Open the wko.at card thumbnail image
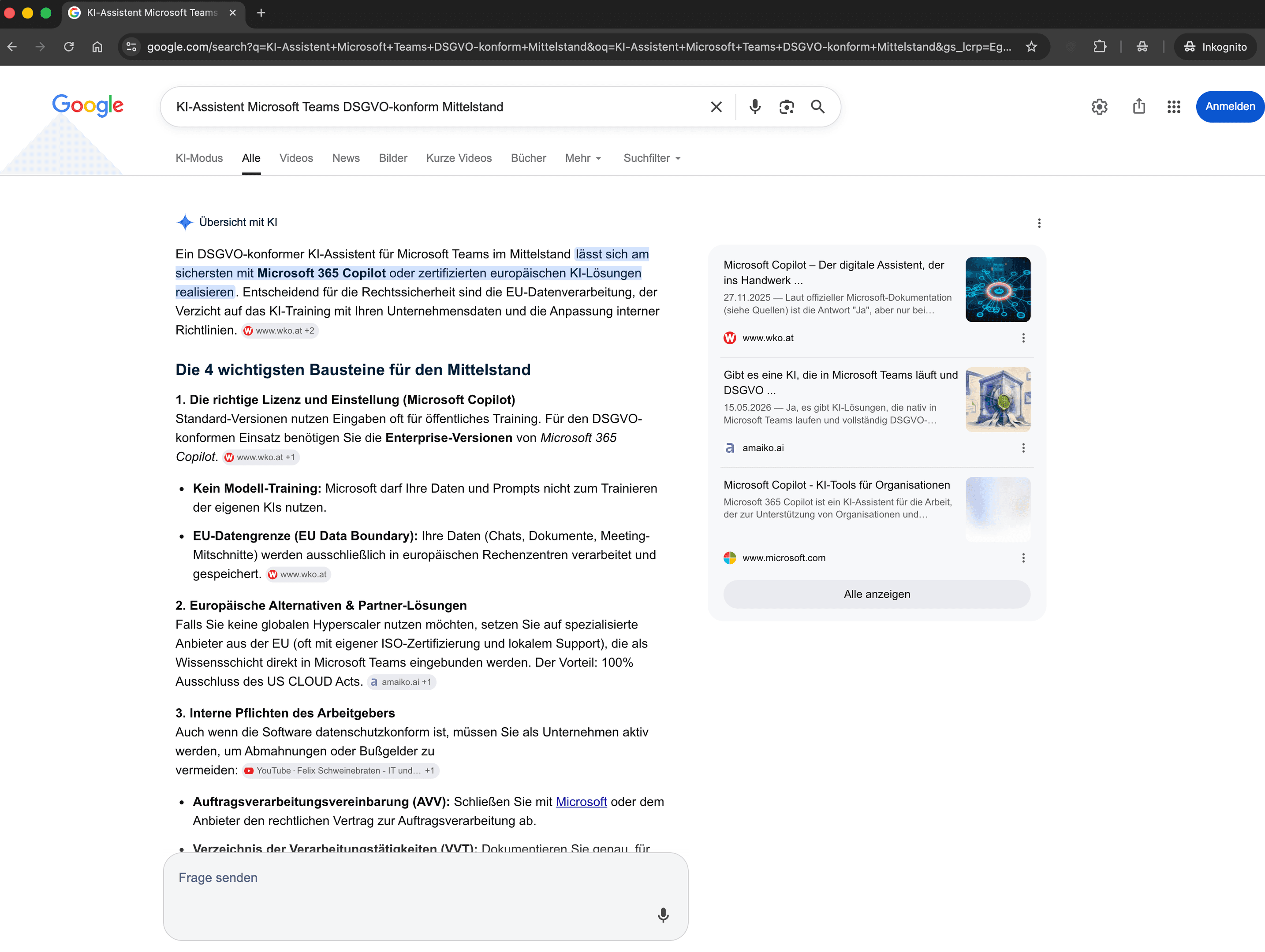 click(x=998, y=289)
